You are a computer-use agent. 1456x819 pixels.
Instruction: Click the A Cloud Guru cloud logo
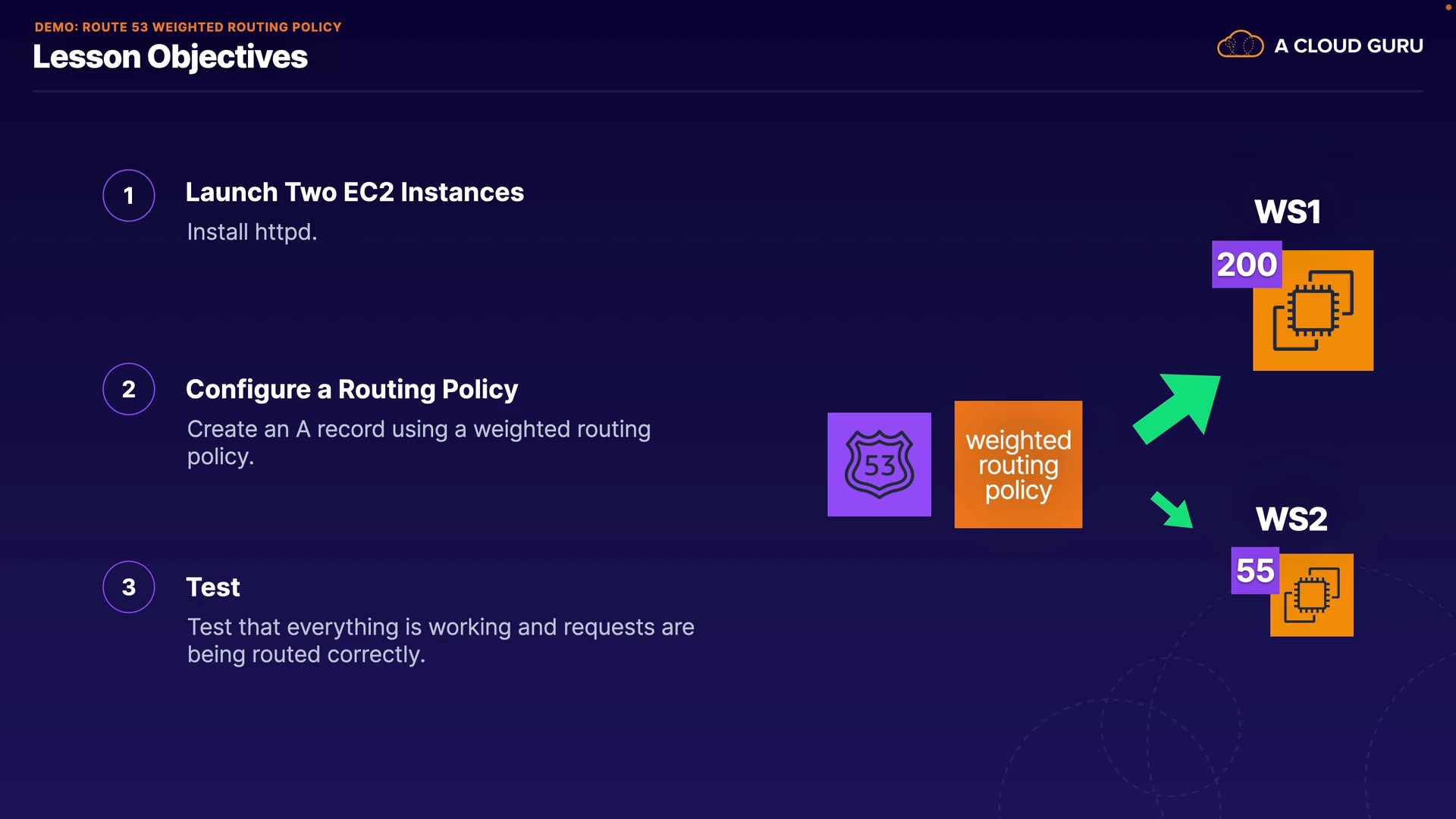point(1240,45)
